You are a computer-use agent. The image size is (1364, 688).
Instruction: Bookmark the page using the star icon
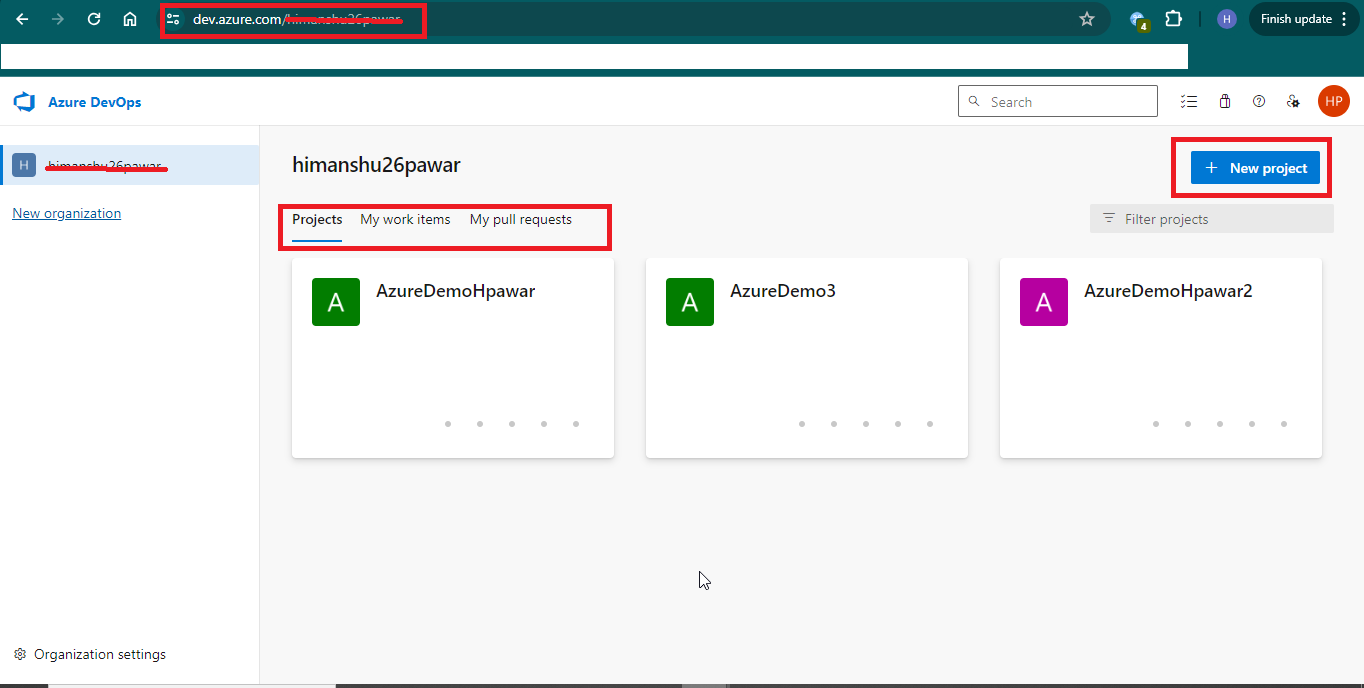pyautogui.click(x=1086, y=18)
